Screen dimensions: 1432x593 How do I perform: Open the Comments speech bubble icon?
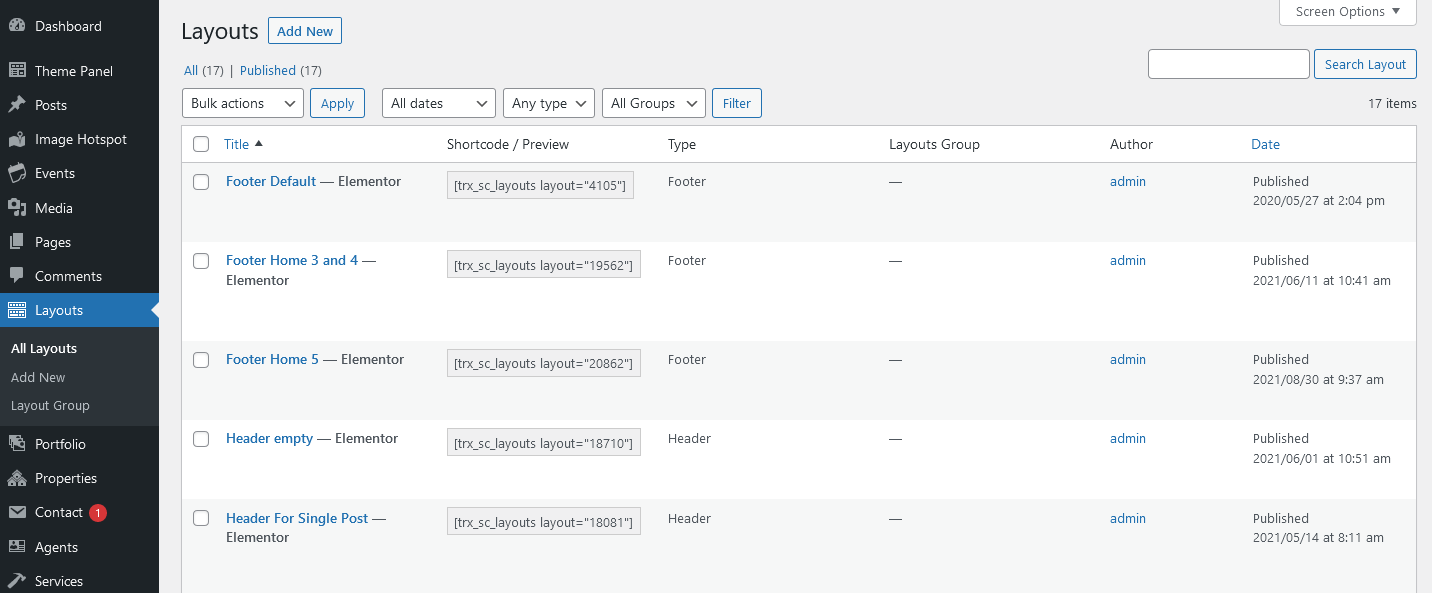point(17,276)
